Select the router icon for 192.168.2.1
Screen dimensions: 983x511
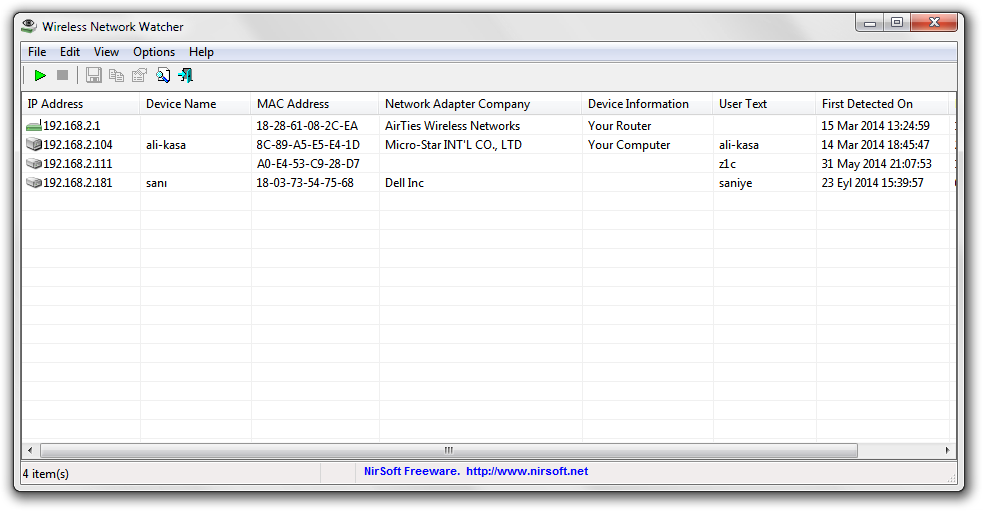34,126
